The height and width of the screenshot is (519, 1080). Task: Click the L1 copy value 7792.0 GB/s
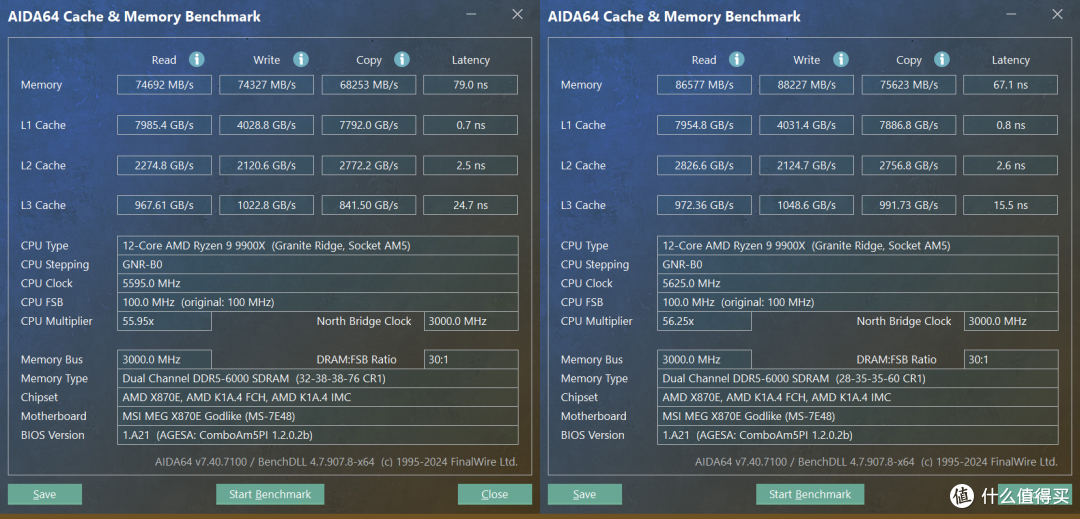click(368, 125)
